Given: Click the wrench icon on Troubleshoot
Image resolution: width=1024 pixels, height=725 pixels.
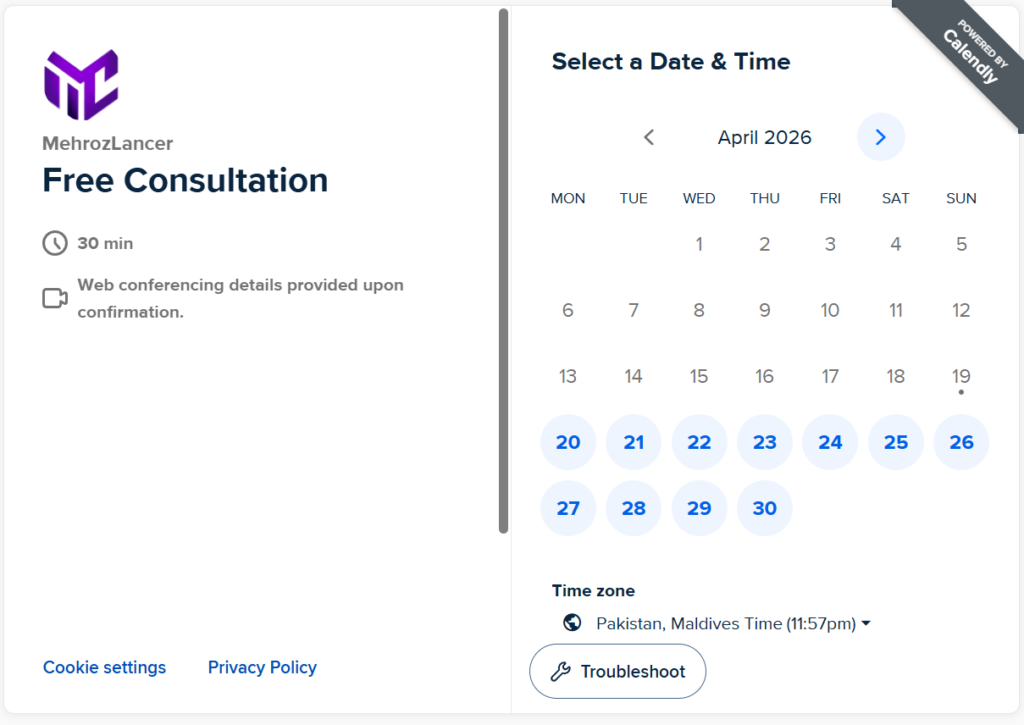Looking at the screenshot, I should [561, 671].
